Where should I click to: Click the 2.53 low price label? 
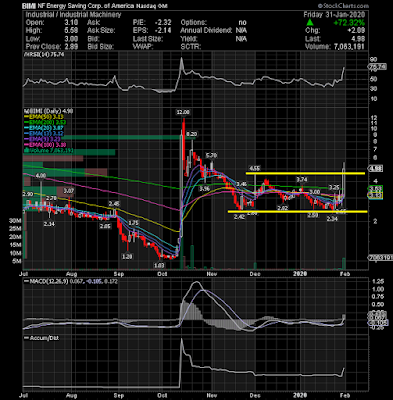(313, 216)
